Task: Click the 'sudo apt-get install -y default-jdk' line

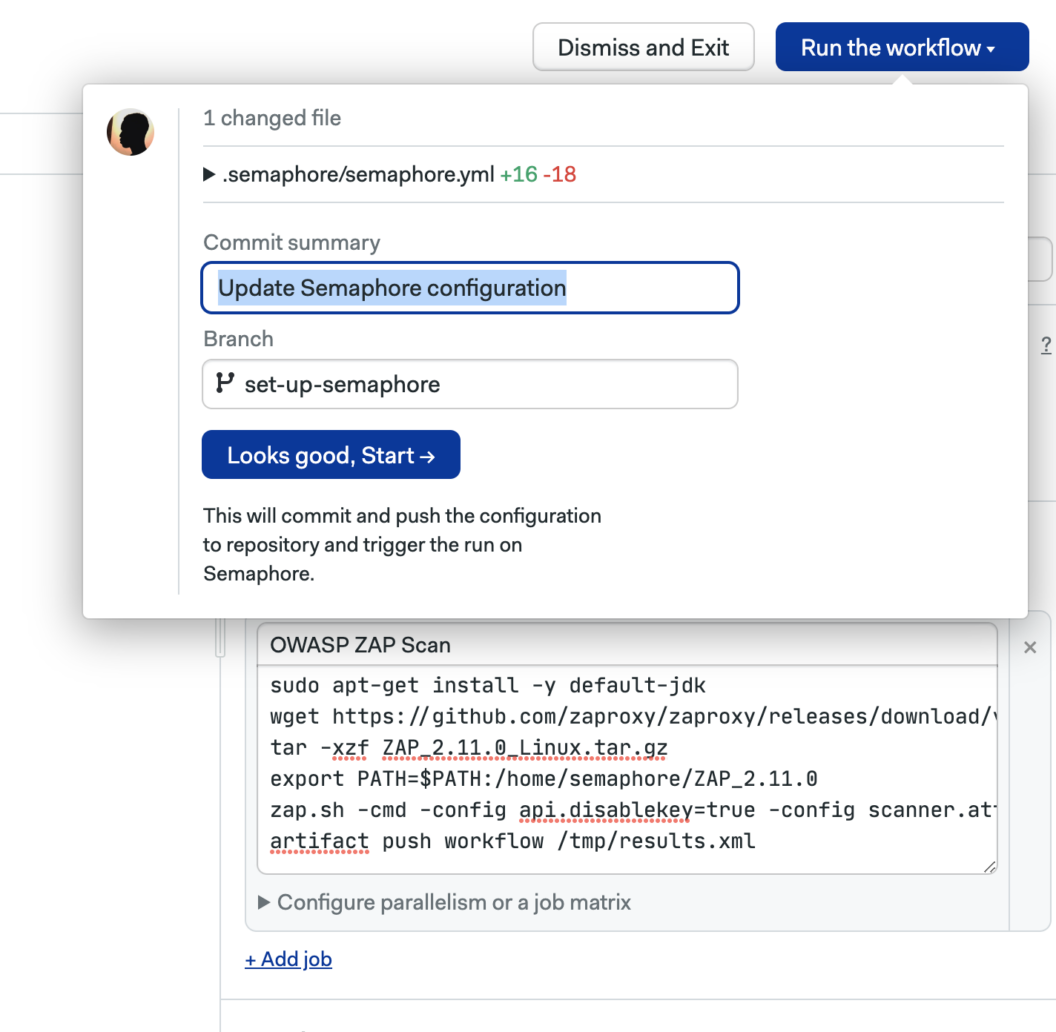Action: [488, 685]
